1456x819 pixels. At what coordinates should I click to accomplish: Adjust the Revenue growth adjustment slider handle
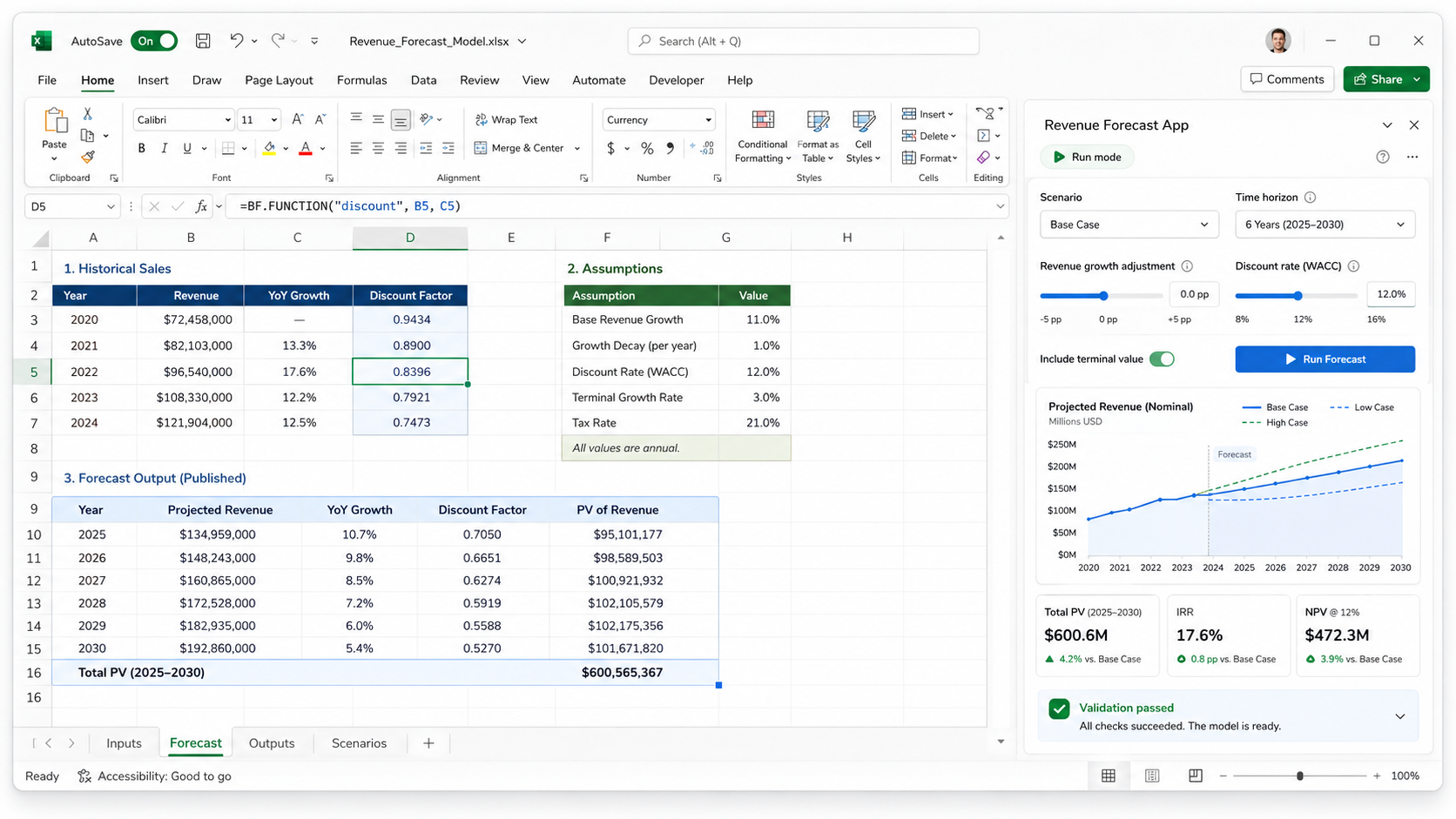coord(1103,296)
